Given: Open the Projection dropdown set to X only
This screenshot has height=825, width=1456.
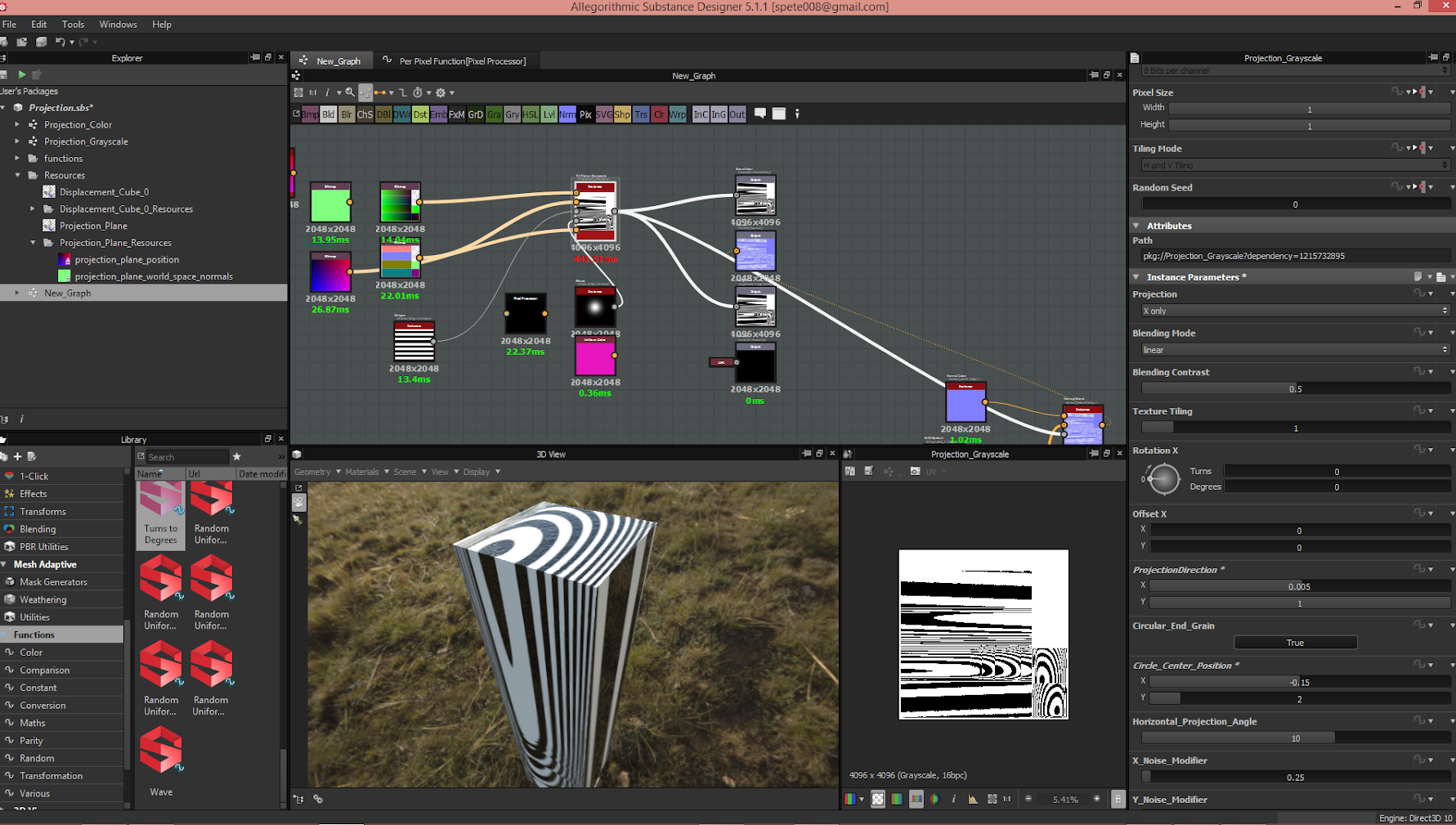Looking at the screenshot, I should [1295, 311].
